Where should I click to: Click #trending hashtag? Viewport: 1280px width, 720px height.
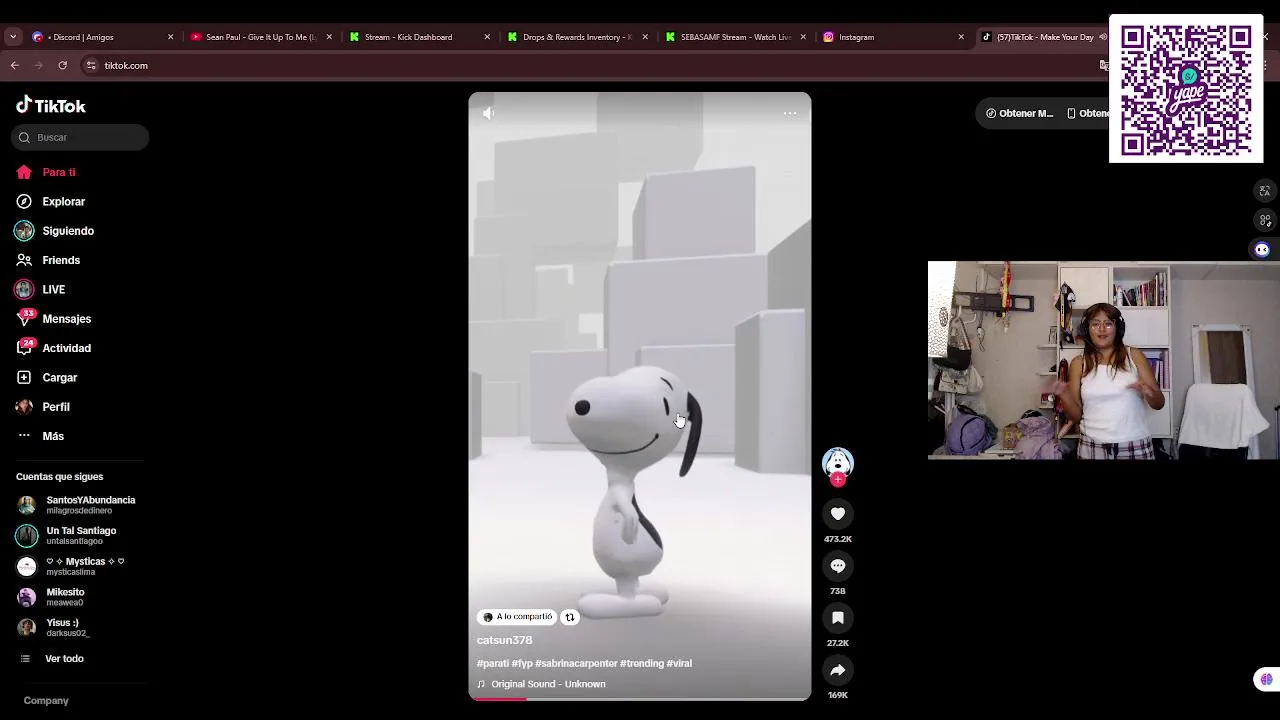[642, 663]
